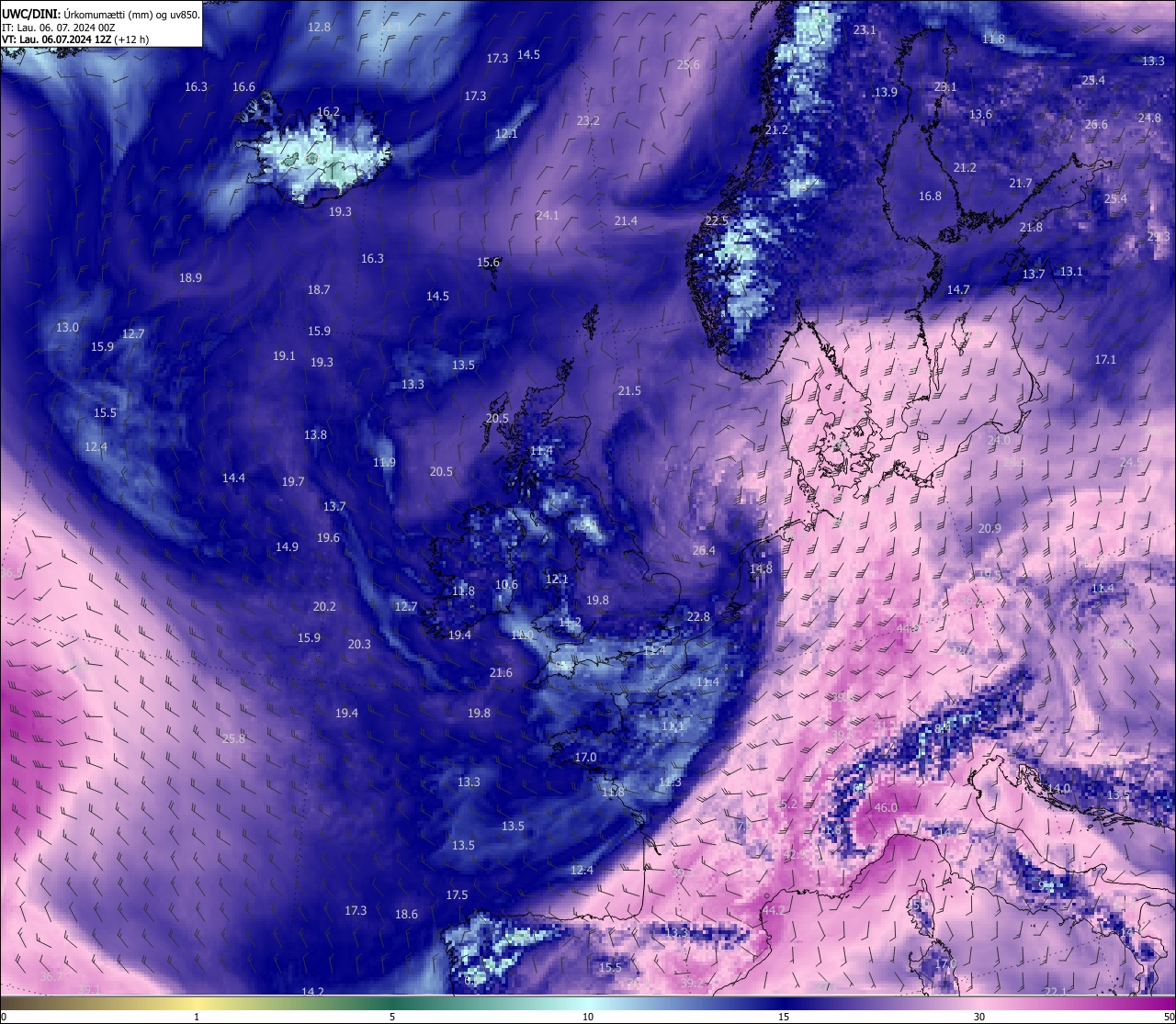Select the 46.0 value near the Alps

click(x=886, y=807)
